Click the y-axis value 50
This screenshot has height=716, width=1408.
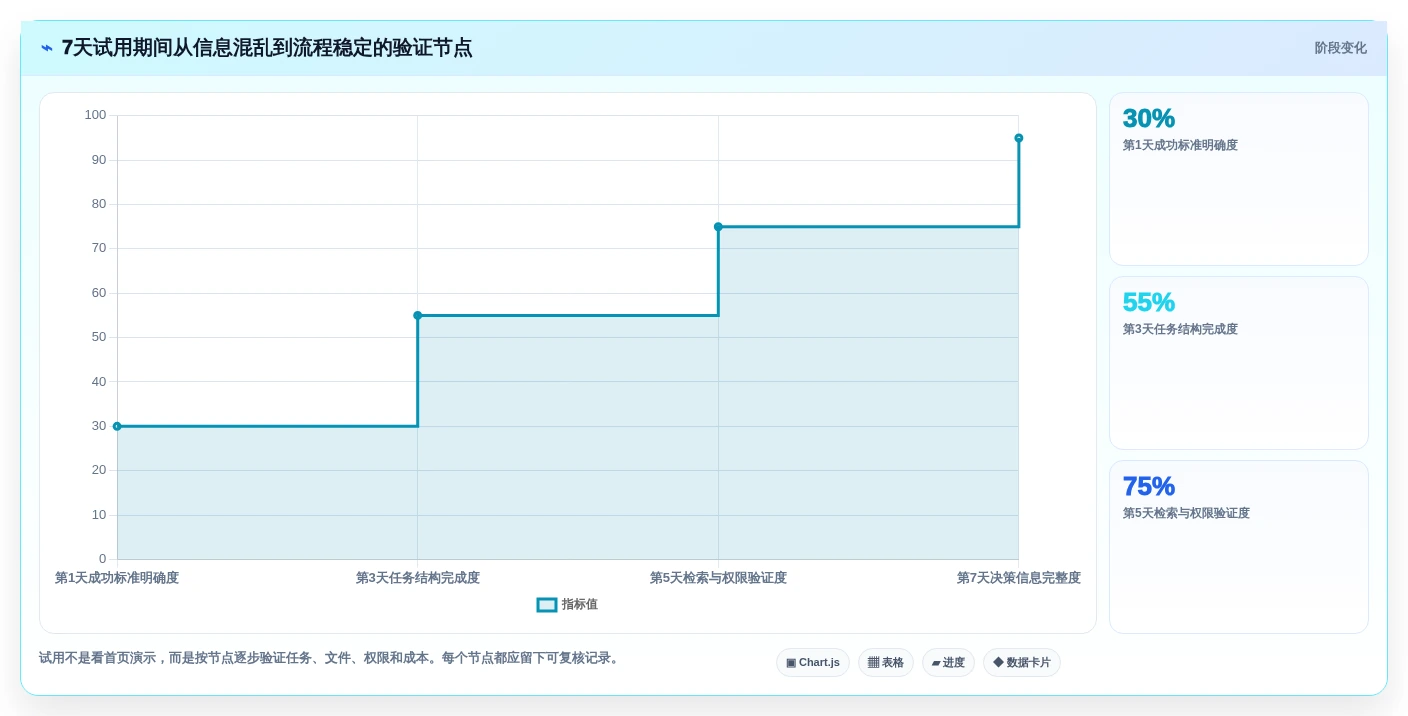(99, 337)
